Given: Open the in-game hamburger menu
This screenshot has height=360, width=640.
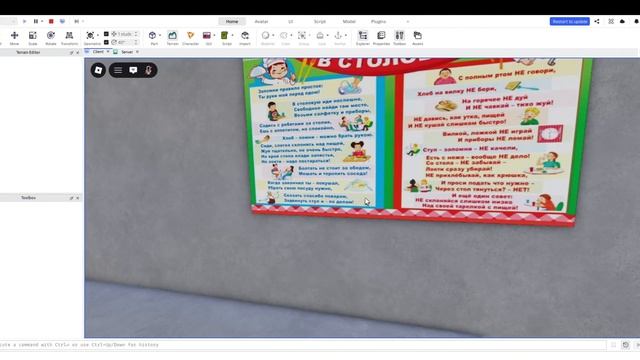Looking at the screenshot, I should 118,70.
